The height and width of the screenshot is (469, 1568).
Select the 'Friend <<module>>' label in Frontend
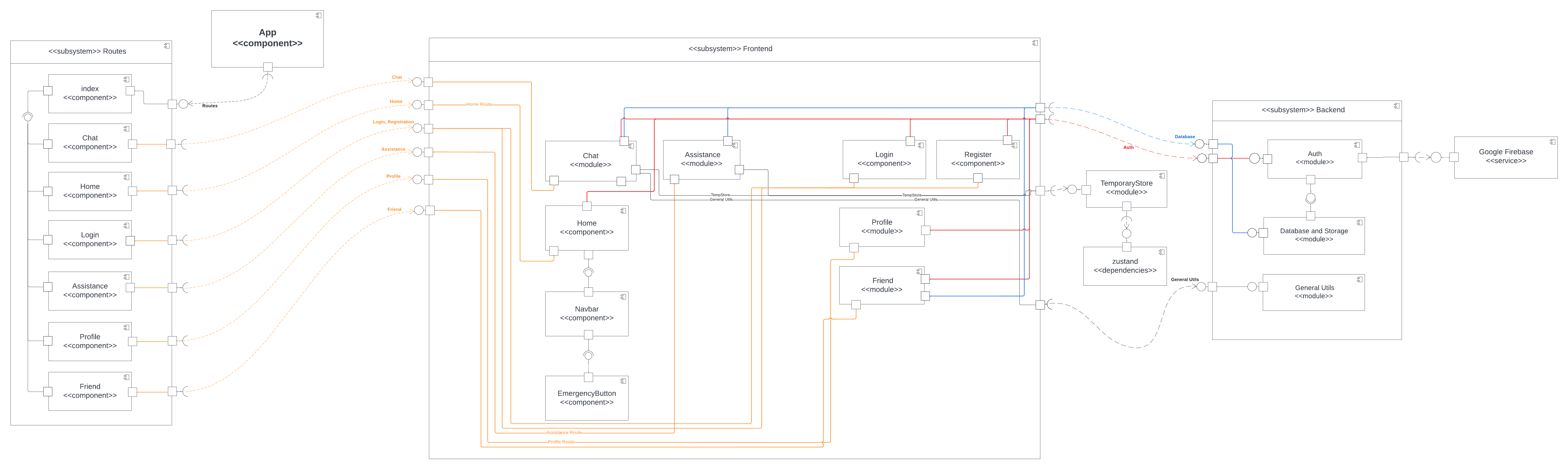(882, 285)
